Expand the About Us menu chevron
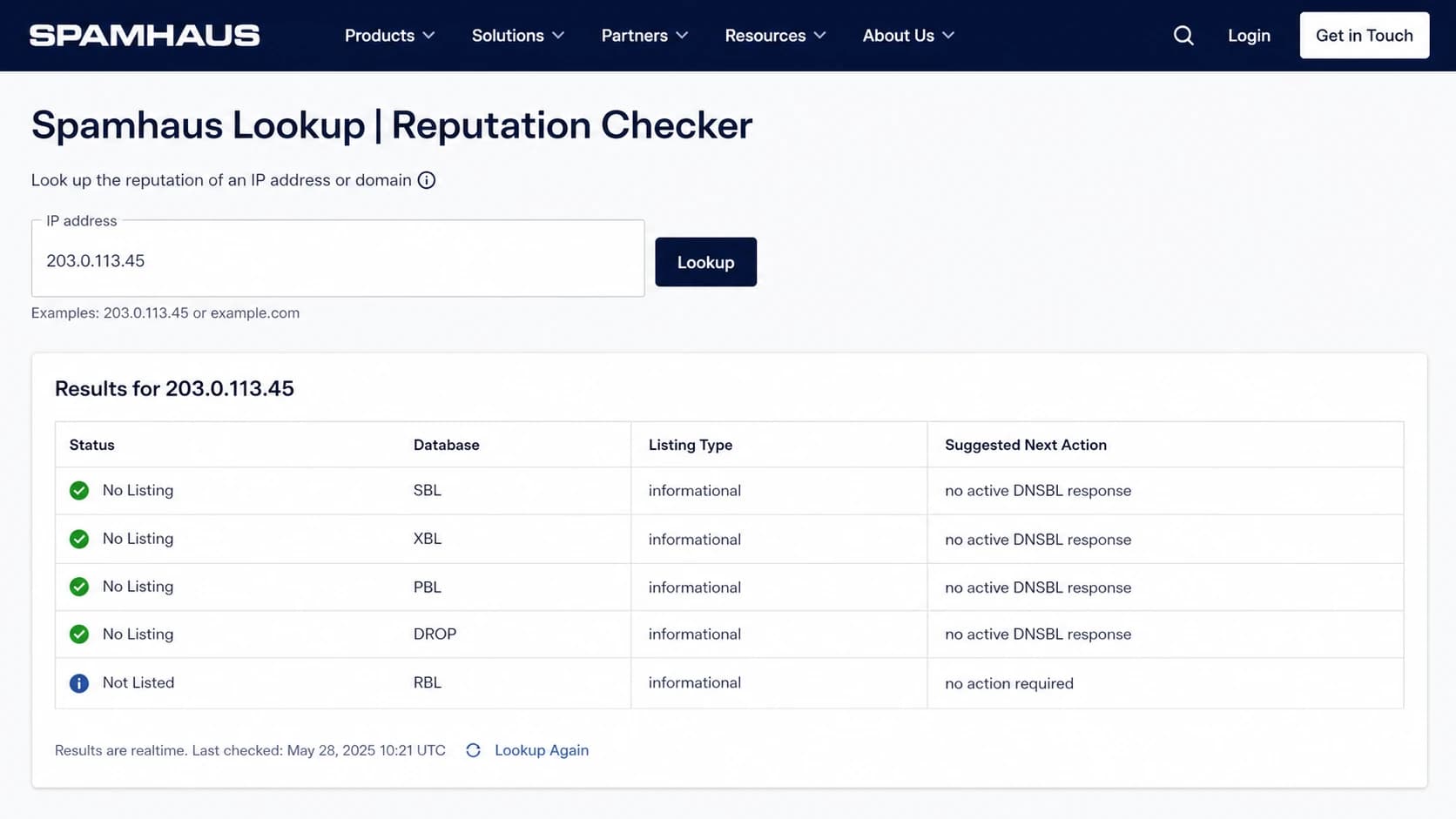 coord(948,36)
